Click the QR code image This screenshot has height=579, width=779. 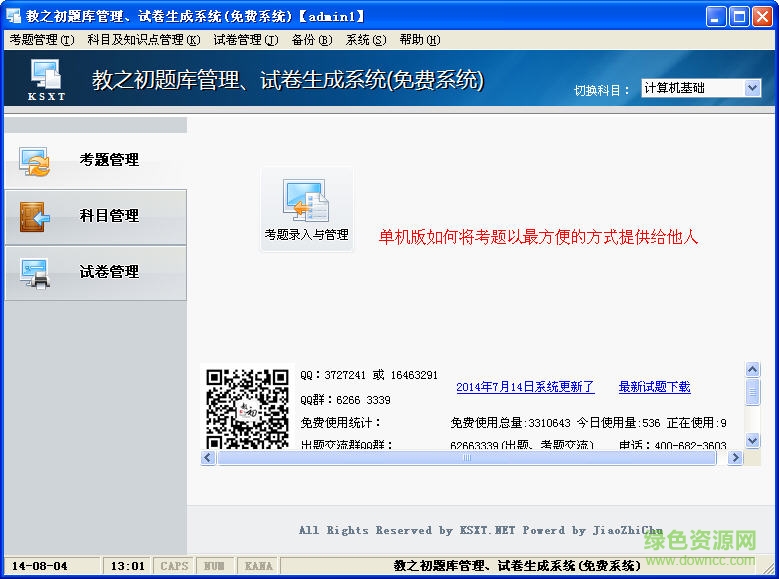(247, 408)
